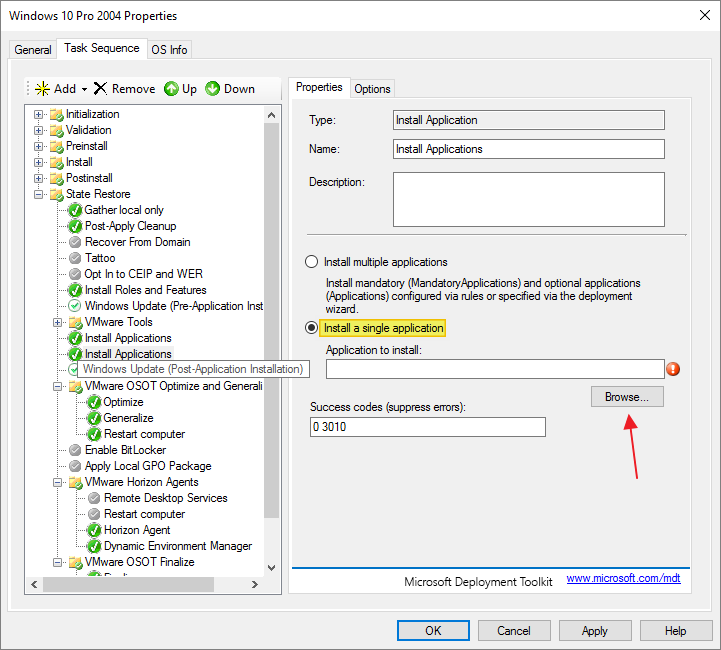Select Install a single application option
Viewport: 721px width, 650px height.
pyautogui.click(x=311, y=328)
